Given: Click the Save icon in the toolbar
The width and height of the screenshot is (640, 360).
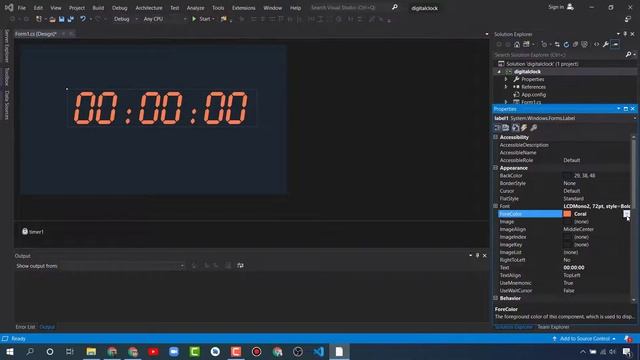Looking at the screenshot, I should [62, 19].
